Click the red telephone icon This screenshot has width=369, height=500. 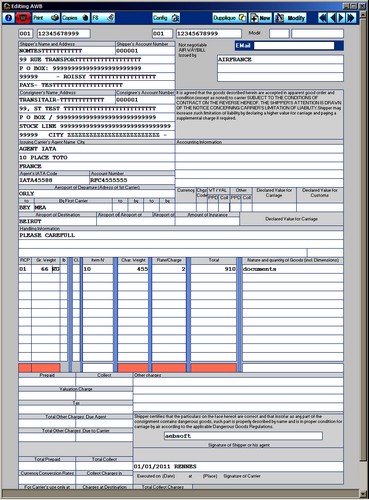pyautogui.click(x=23, y=18)
